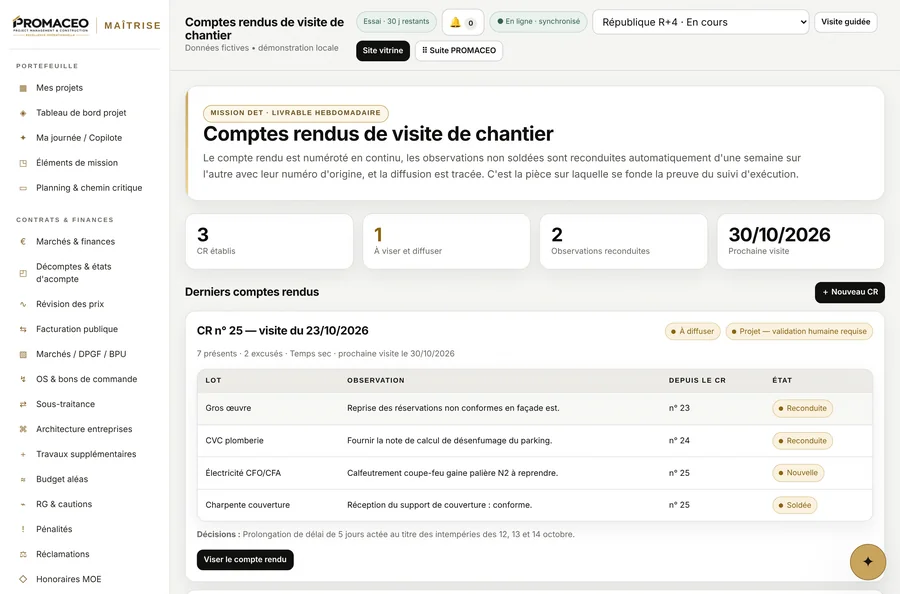Click the Tableau de bord projet icon

coord(23,113)
